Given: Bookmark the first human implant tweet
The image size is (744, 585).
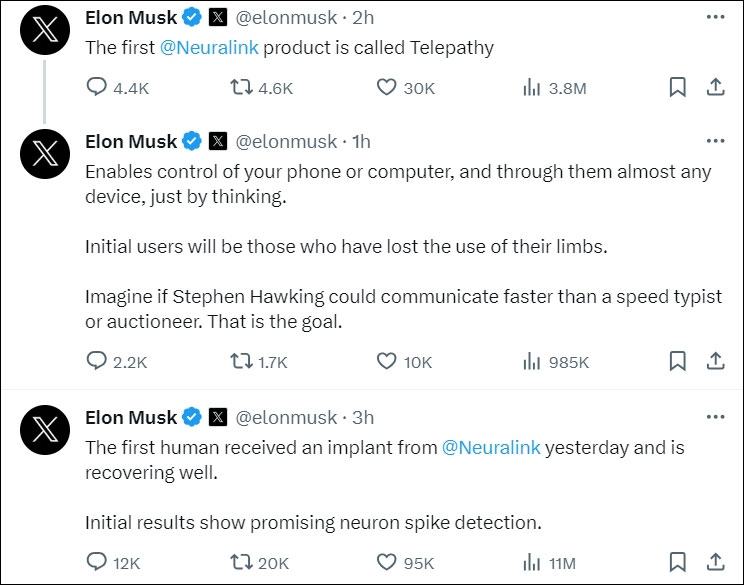Looking at the screenshot, I should (x=677, y=562).
